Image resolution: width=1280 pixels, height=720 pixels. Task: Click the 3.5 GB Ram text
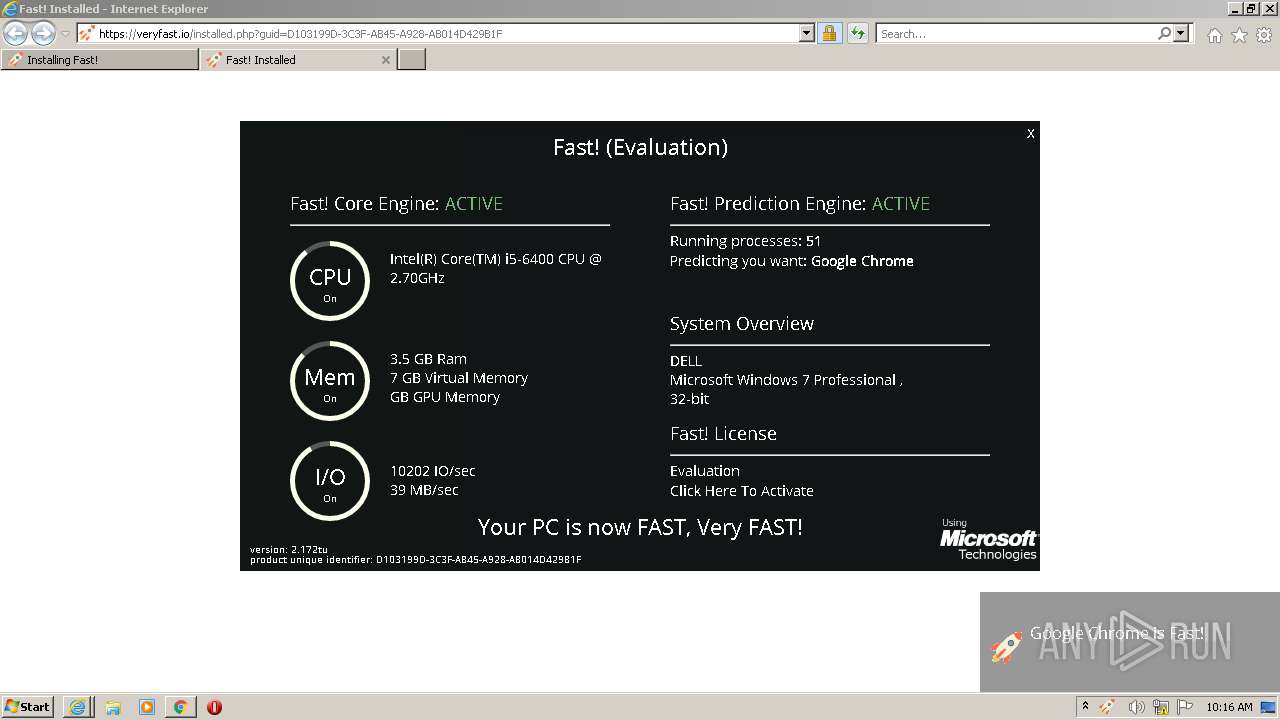click(x=428, y=359)
